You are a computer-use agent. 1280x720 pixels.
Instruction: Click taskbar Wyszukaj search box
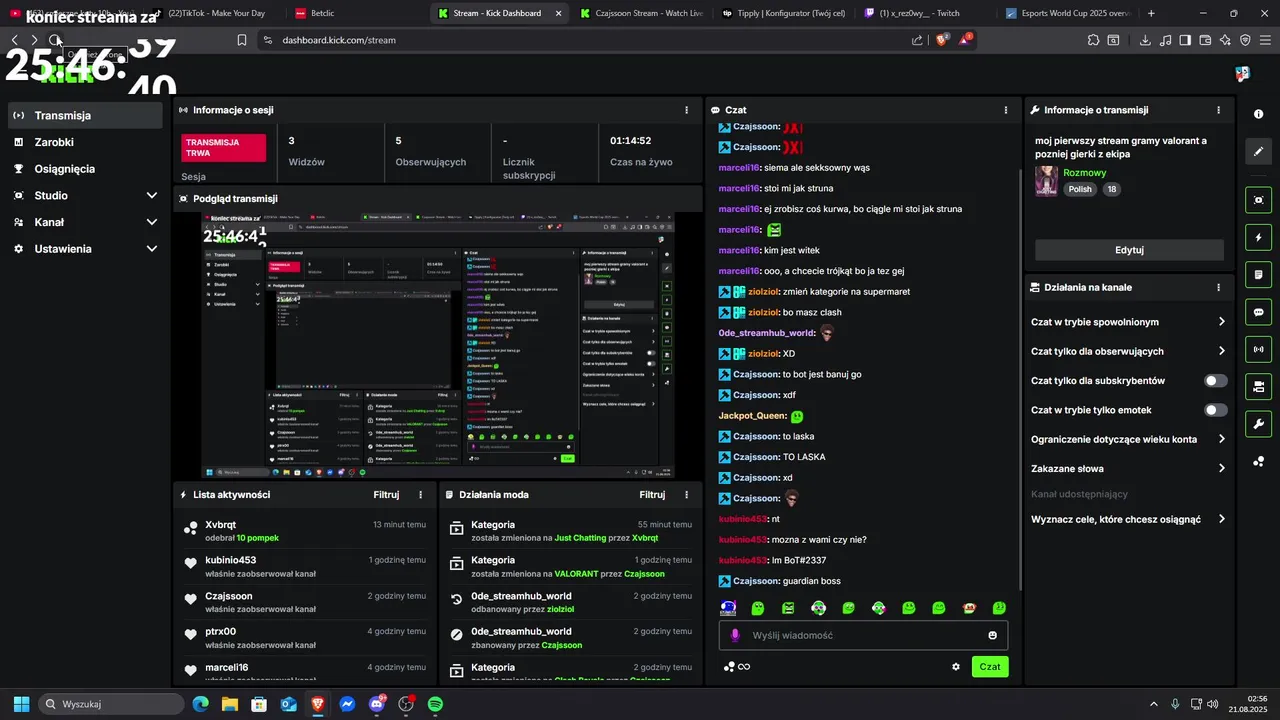tap(110, 704)
